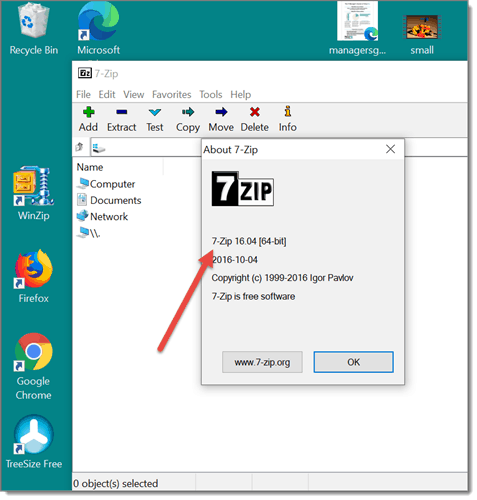Open the Info toolbar icon
The image size is (477, 500).
click(x=288, y=112)
